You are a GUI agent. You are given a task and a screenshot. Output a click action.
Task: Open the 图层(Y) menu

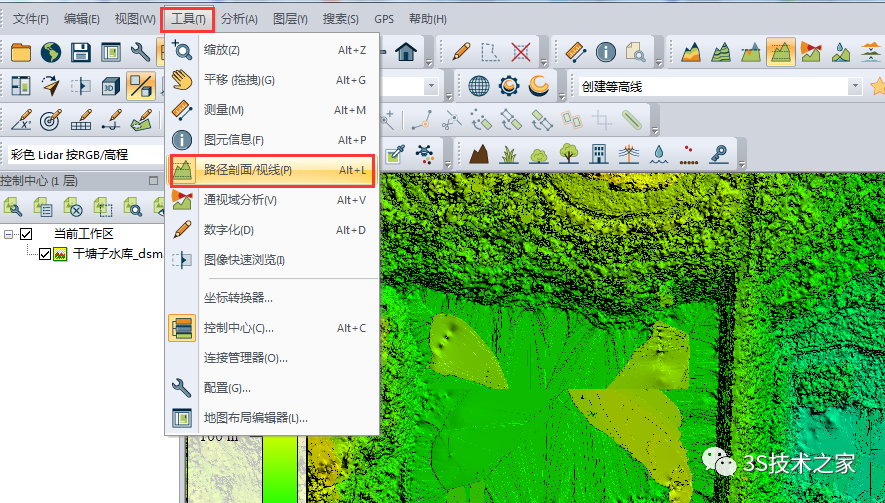290,19
